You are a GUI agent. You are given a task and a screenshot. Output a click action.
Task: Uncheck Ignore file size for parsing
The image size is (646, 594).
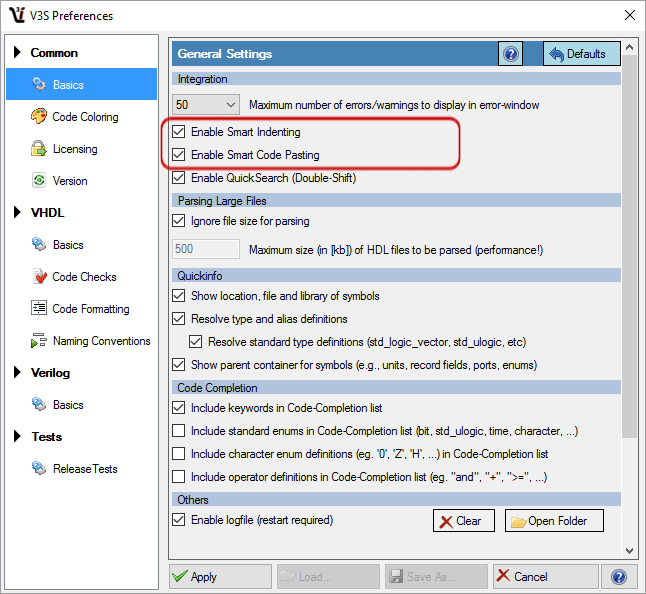click(178, 221)
